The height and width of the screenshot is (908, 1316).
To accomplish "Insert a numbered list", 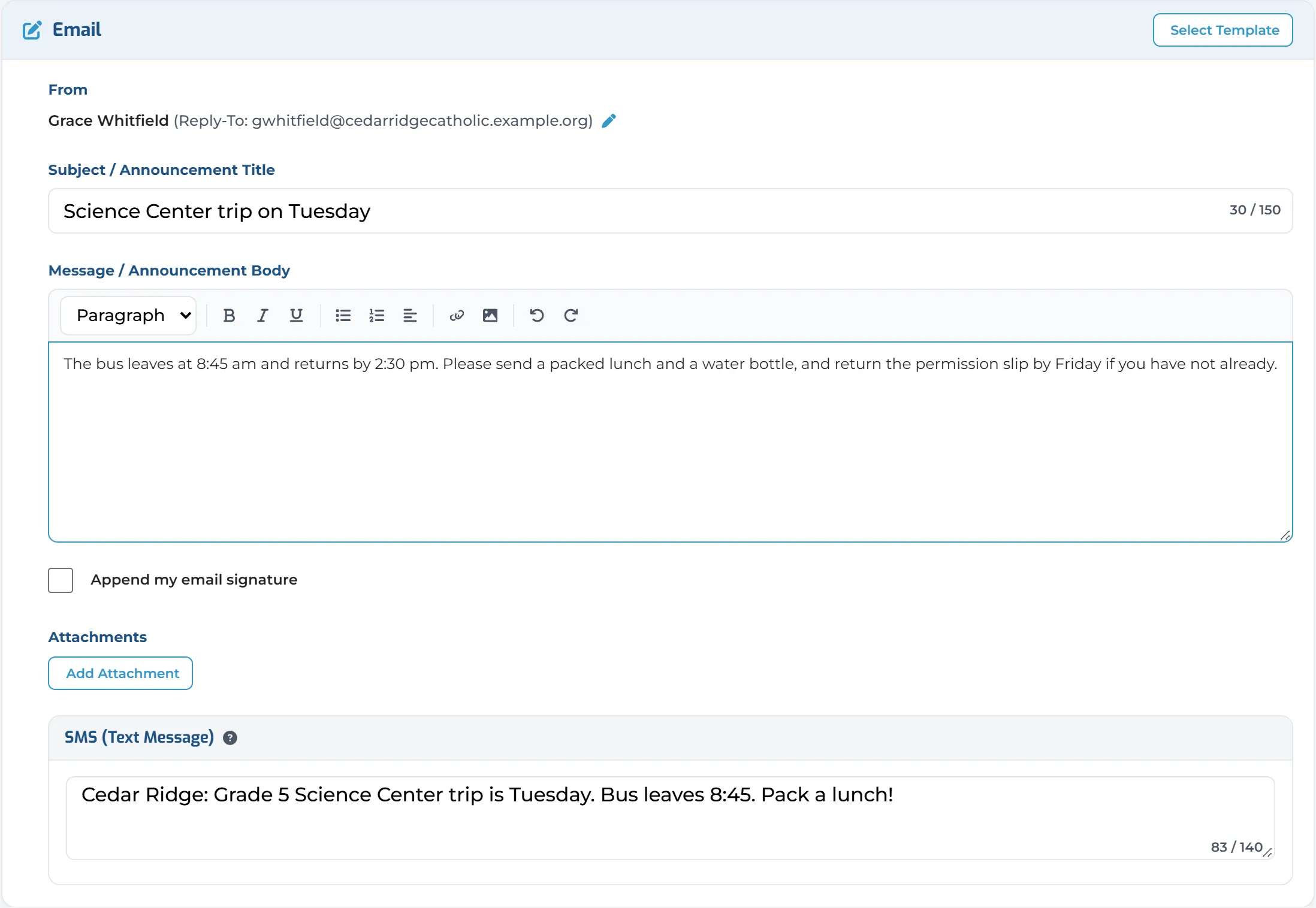I will pos(376,316).
